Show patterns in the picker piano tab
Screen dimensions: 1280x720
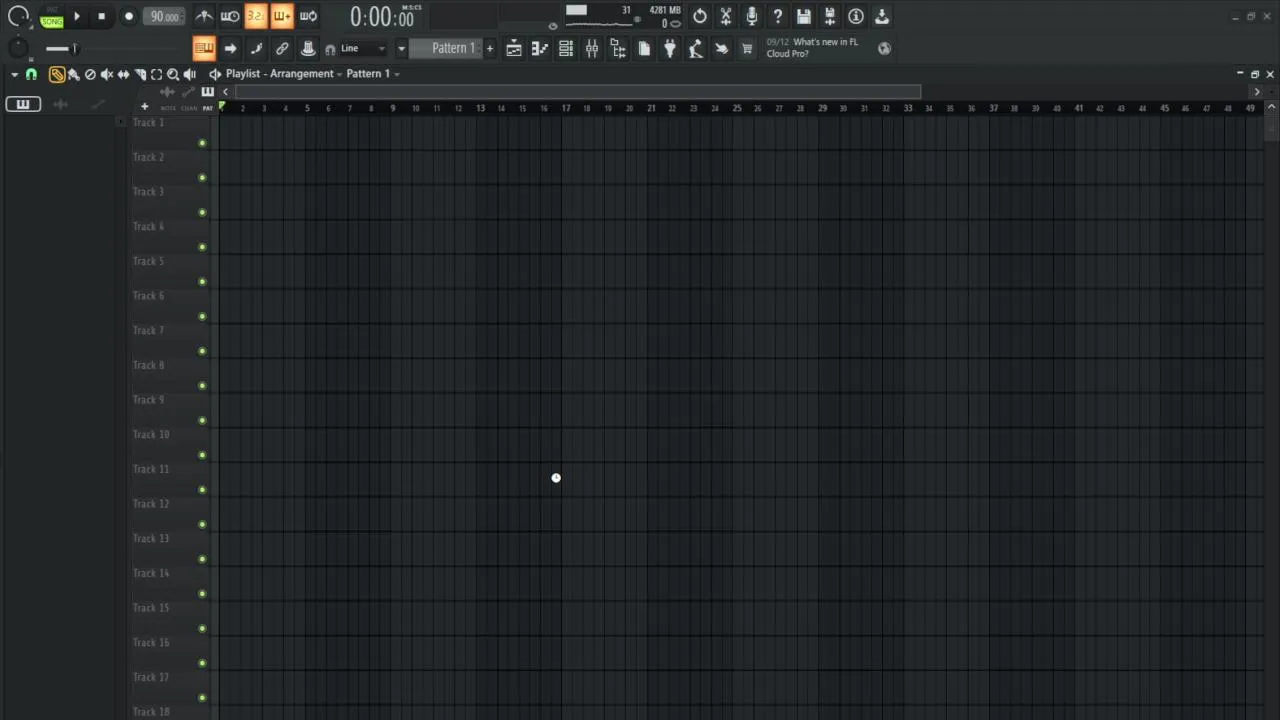point(22,104)
